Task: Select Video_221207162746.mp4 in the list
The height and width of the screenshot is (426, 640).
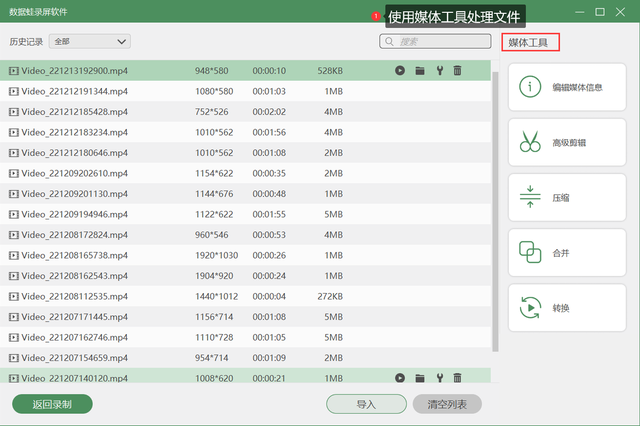Action: tap(245, 337)
